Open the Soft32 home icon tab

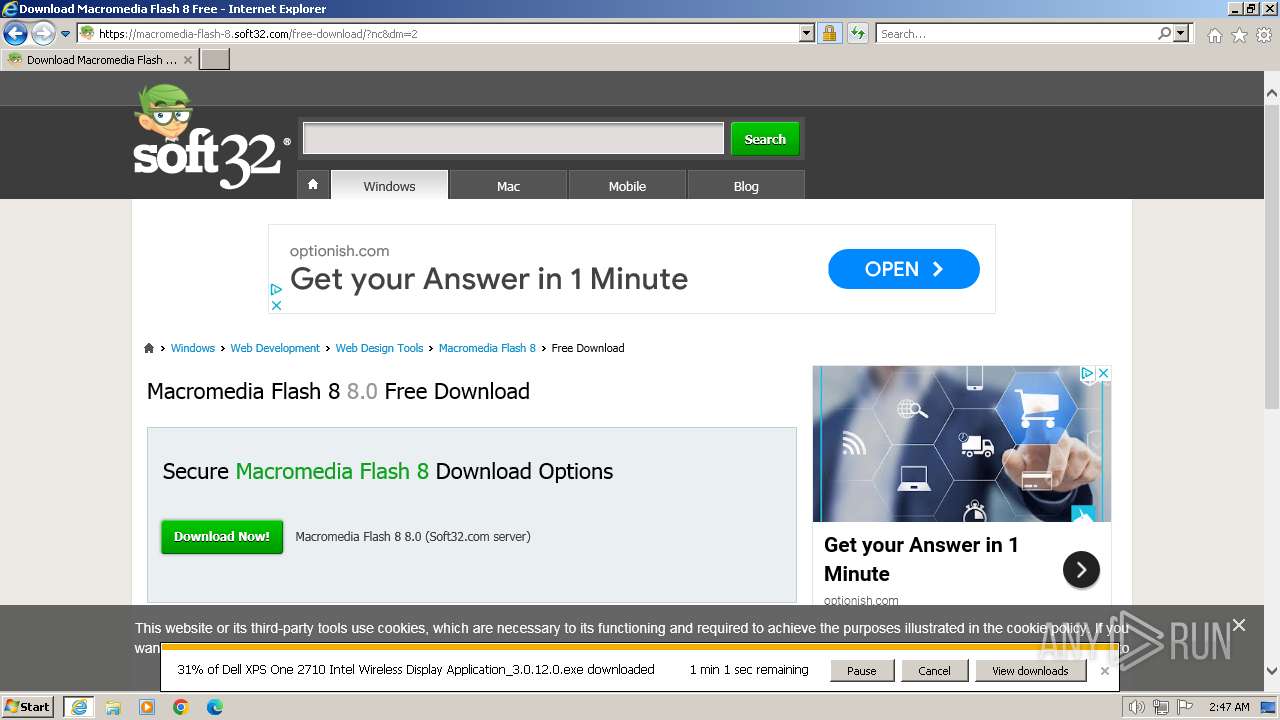pyautogui.click(x=313, y=185)
